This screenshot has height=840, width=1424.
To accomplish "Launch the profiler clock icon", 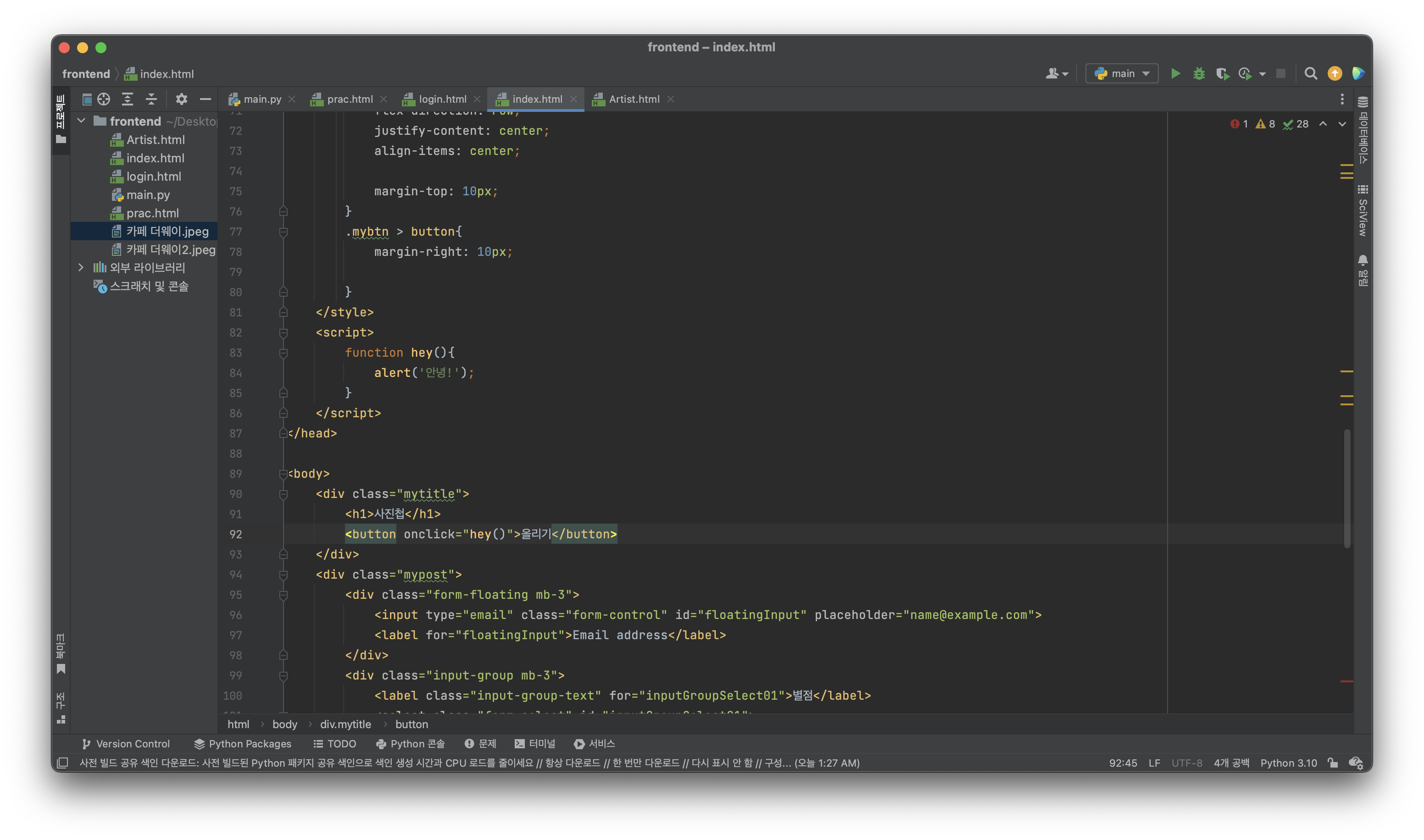I will 1245,73.
